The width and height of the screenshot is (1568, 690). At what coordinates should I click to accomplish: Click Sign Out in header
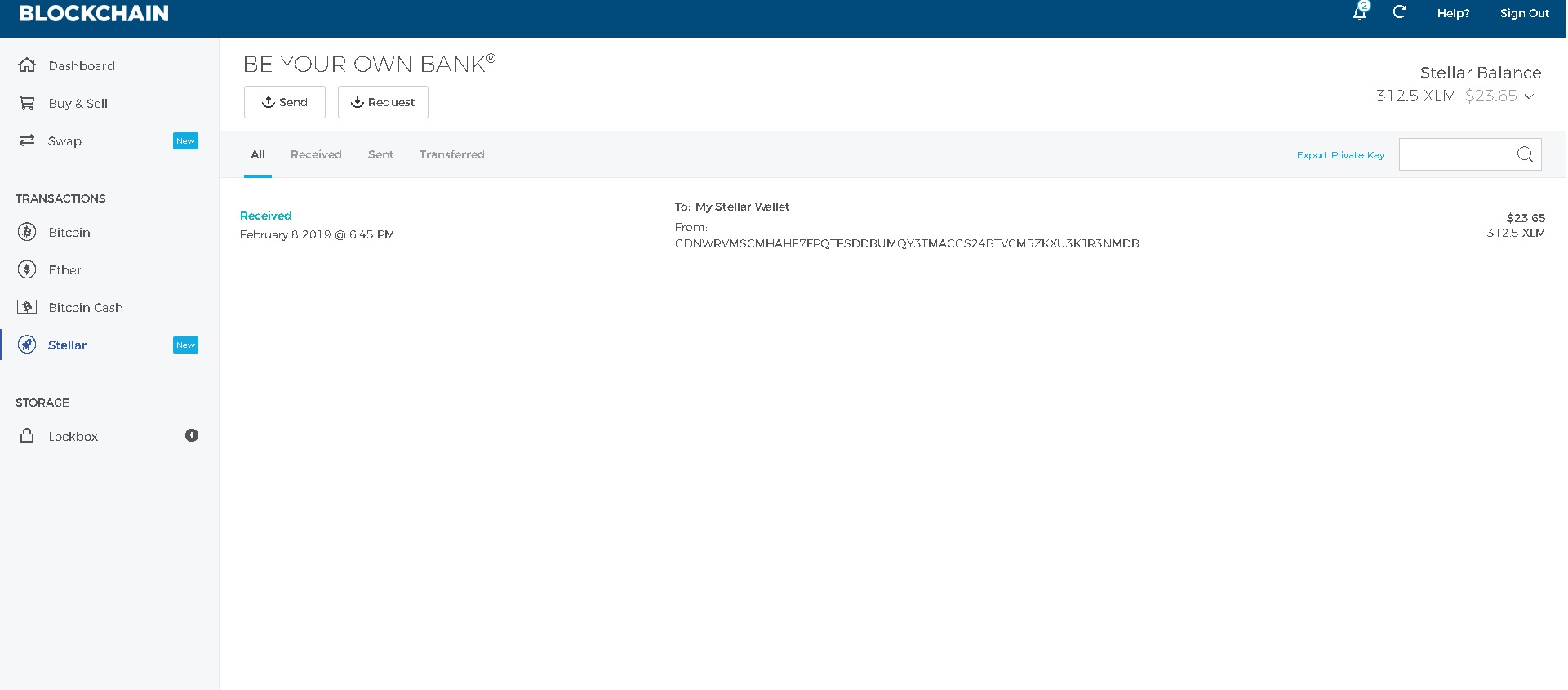pyautogui.click(x=1524, y=13)
